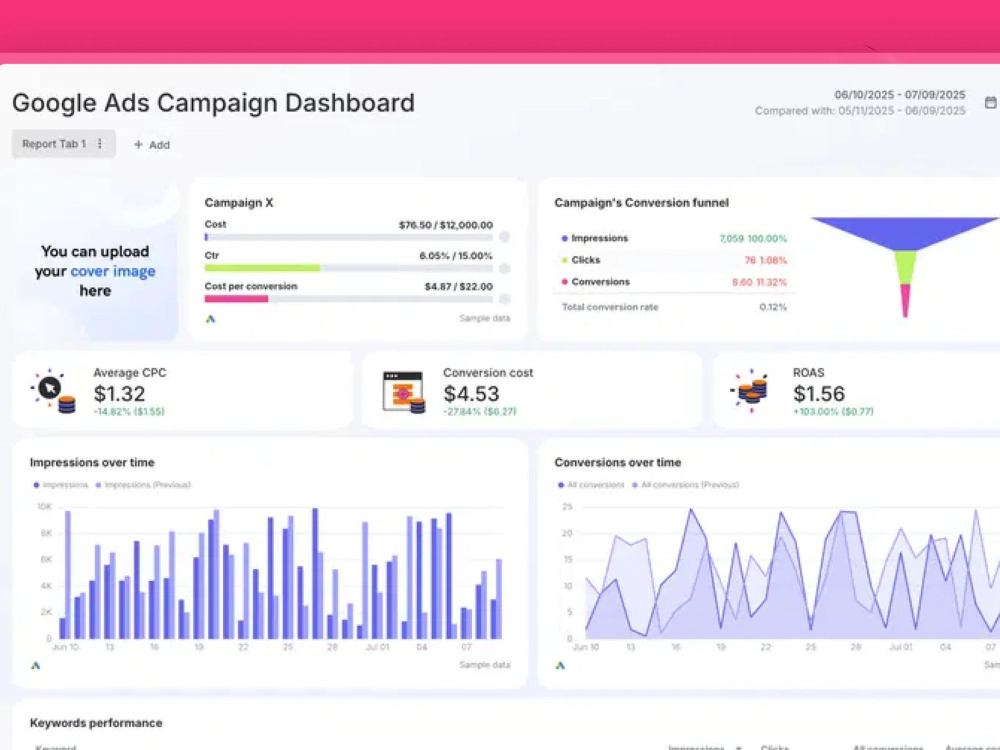Click the Cost progress bar
This screenshot has height=750, width=1000.
coord(349,237)
